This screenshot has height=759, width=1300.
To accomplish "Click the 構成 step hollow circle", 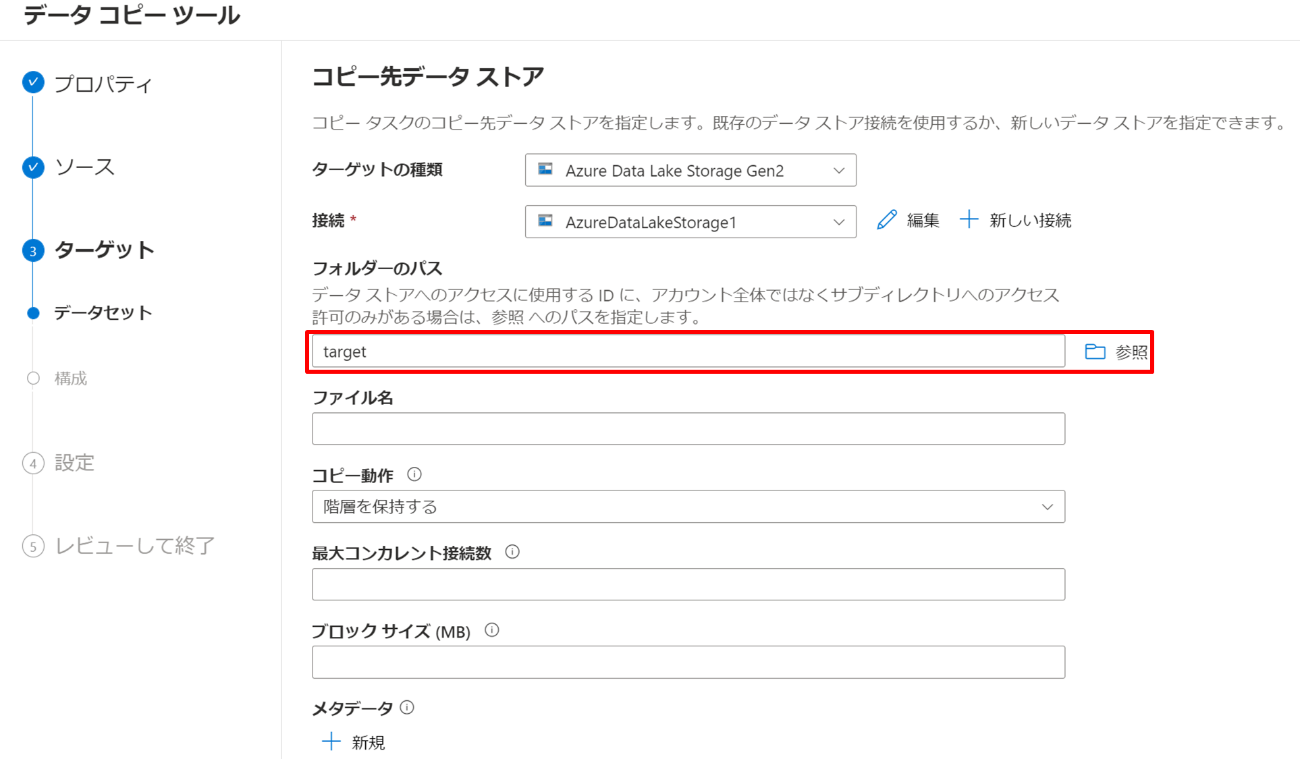I will click(x=33, y=378).
